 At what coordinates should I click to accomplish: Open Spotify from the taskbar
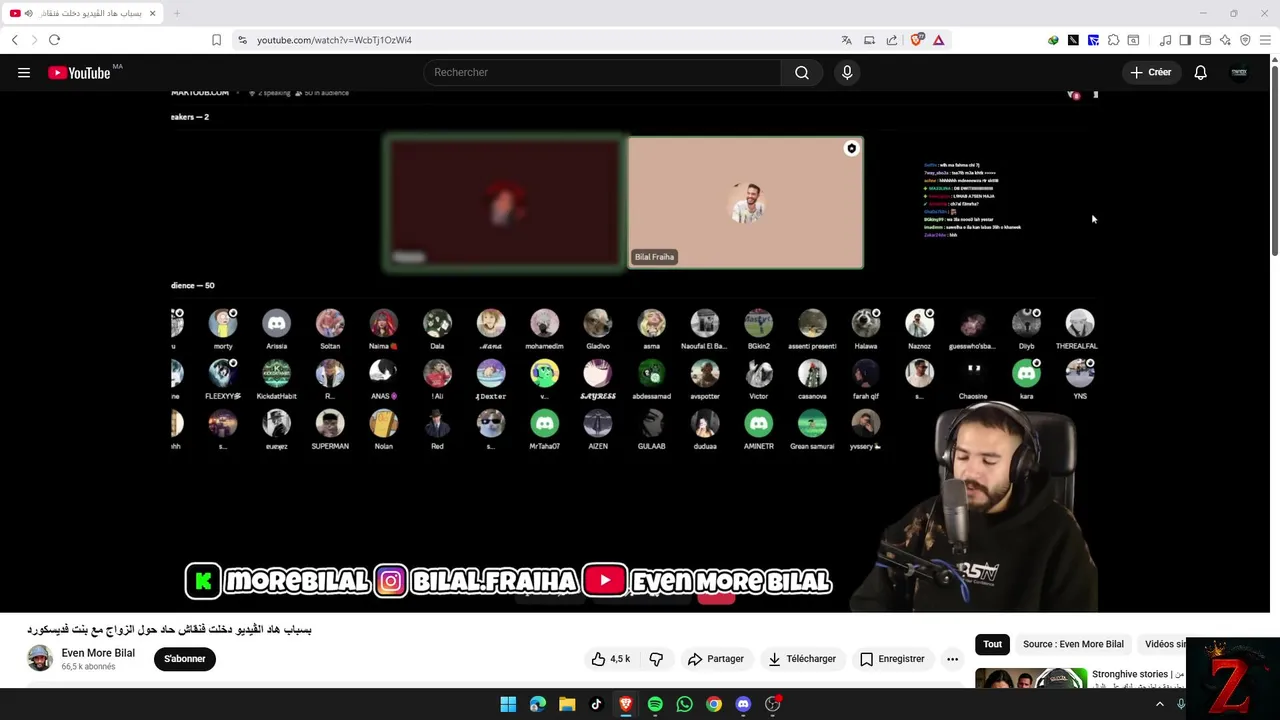point(655,704)
